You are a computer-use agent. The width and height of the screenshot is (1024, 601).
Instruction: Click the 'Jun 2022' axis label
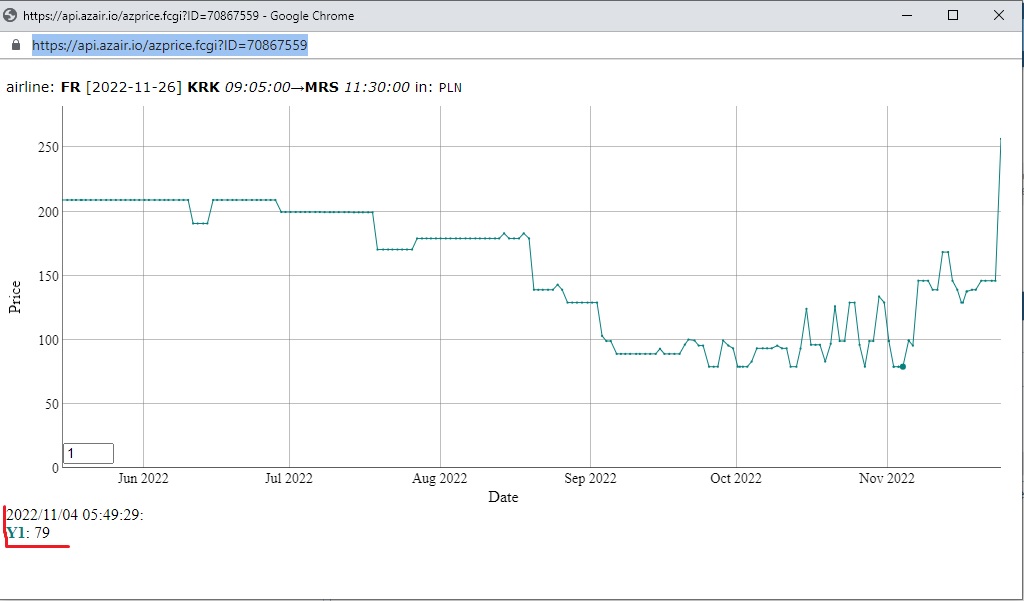pyautogui.click(x=143, y=479)
